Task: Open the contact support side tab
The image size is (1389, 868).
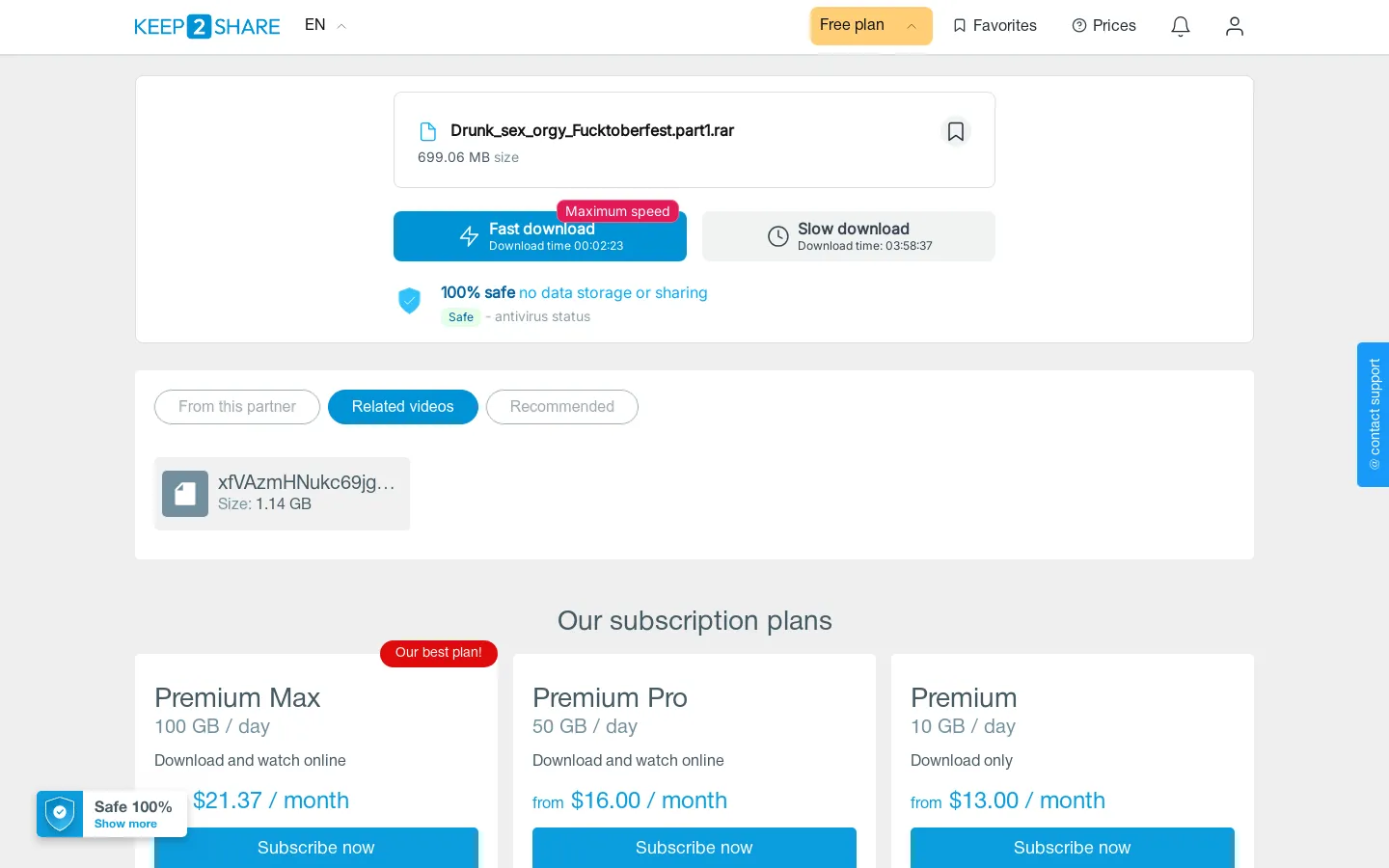Action: pos(1374,415)
